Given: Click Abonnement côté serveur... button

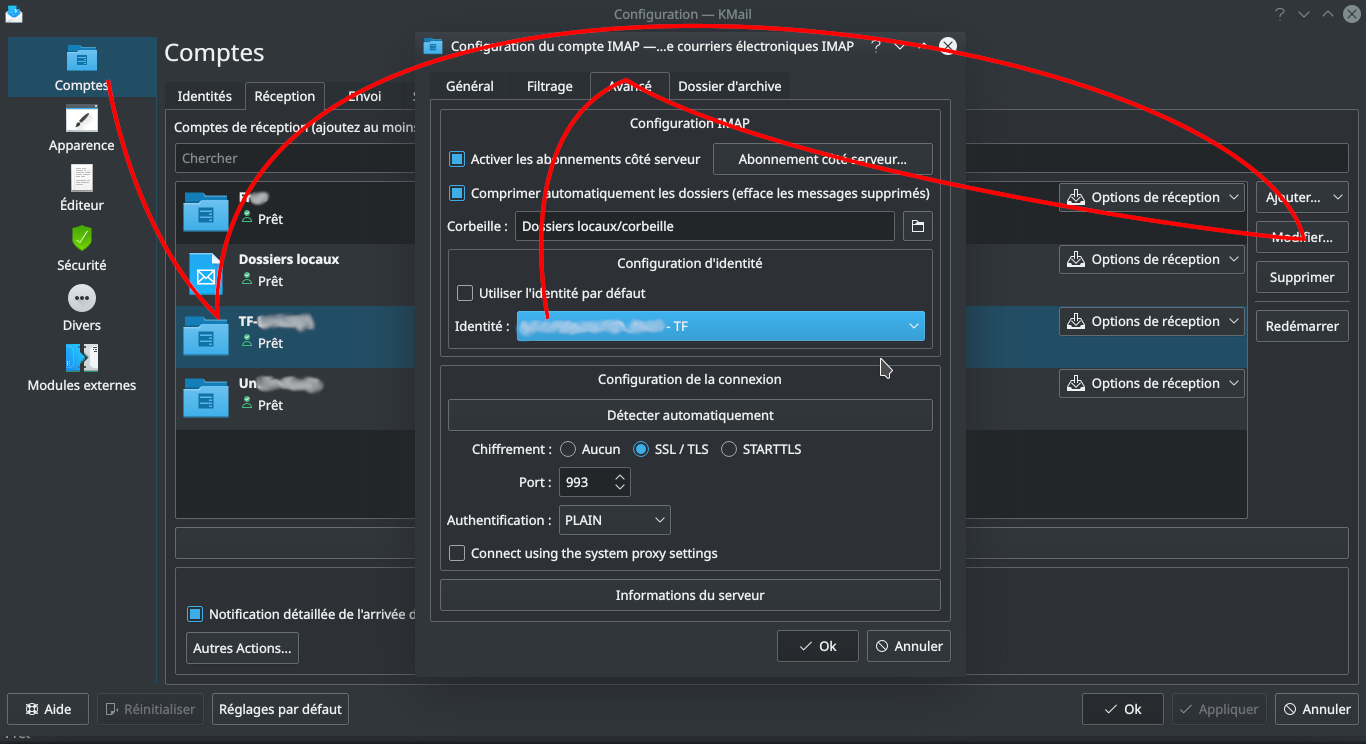Looking at the screenshot, I should pyautogui.click(x=822, y=159).
